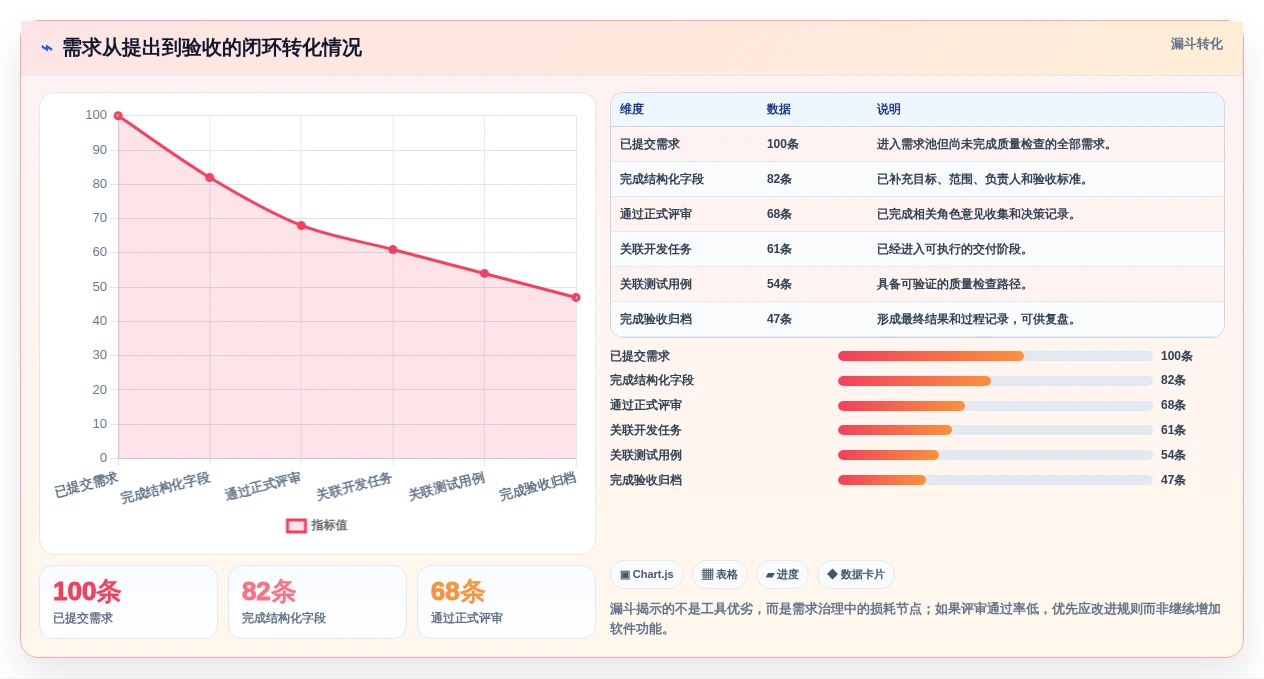Toggle the 指标值 legend swatch
This screenshot has height=679, width=1264.
click(296, 525)
